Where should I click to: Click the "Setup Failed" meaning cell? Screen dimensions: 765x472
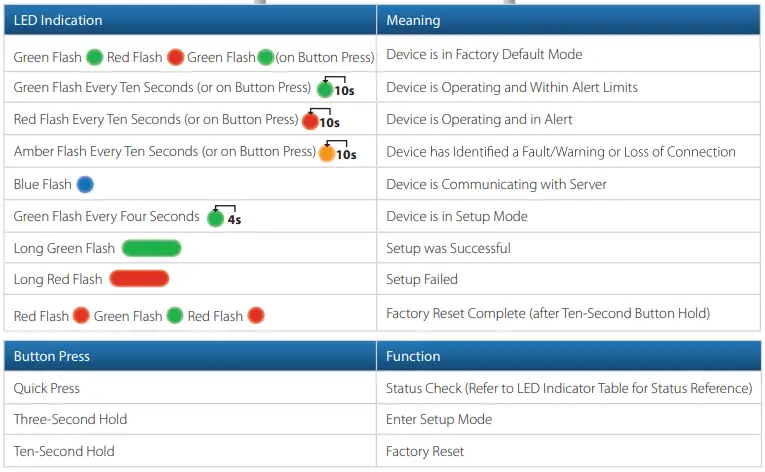pos(422,280)
